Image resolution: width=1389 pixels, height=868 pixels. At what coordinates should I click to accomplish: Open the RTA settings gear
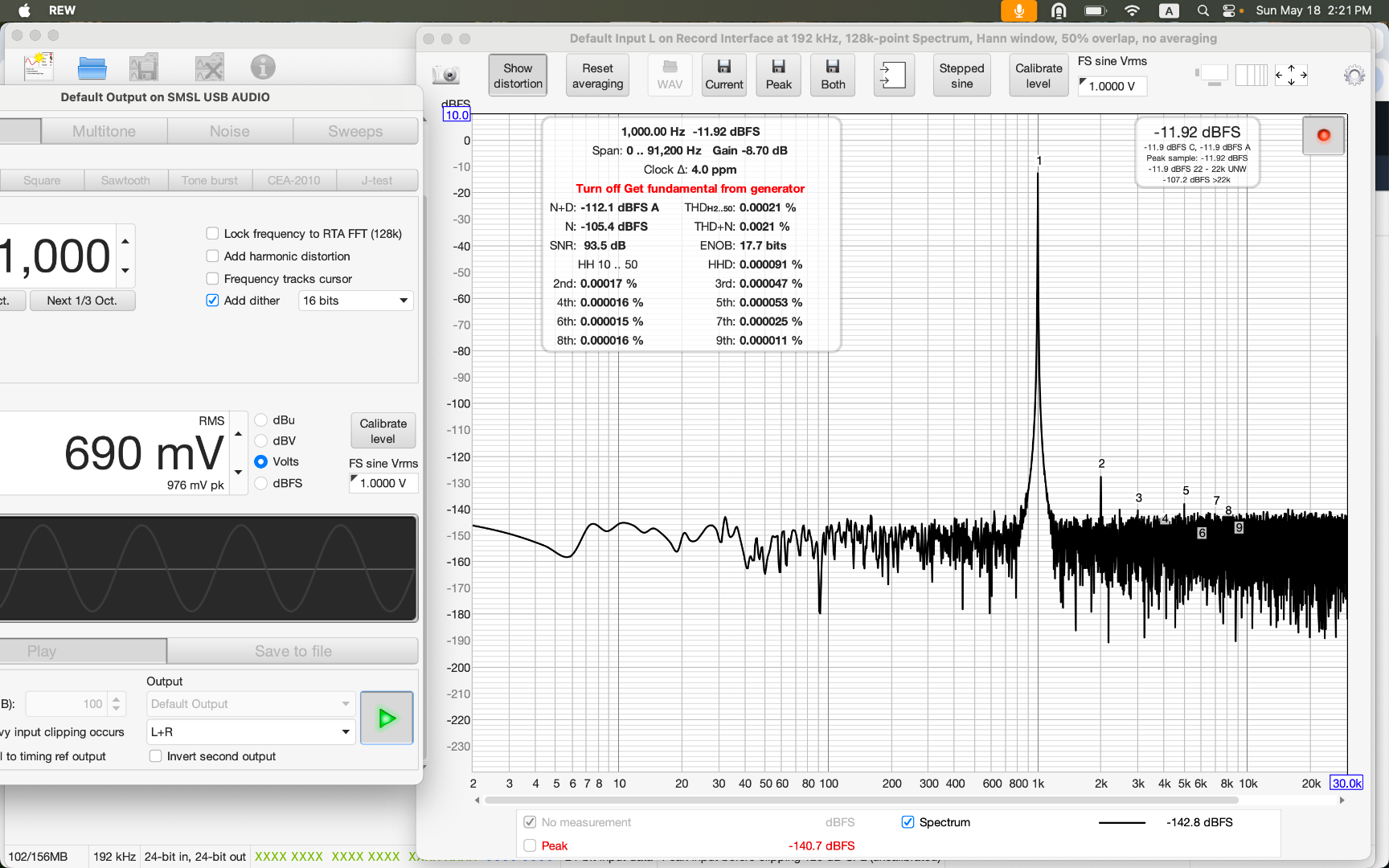pyautogui.click(x=1354, y=76)
